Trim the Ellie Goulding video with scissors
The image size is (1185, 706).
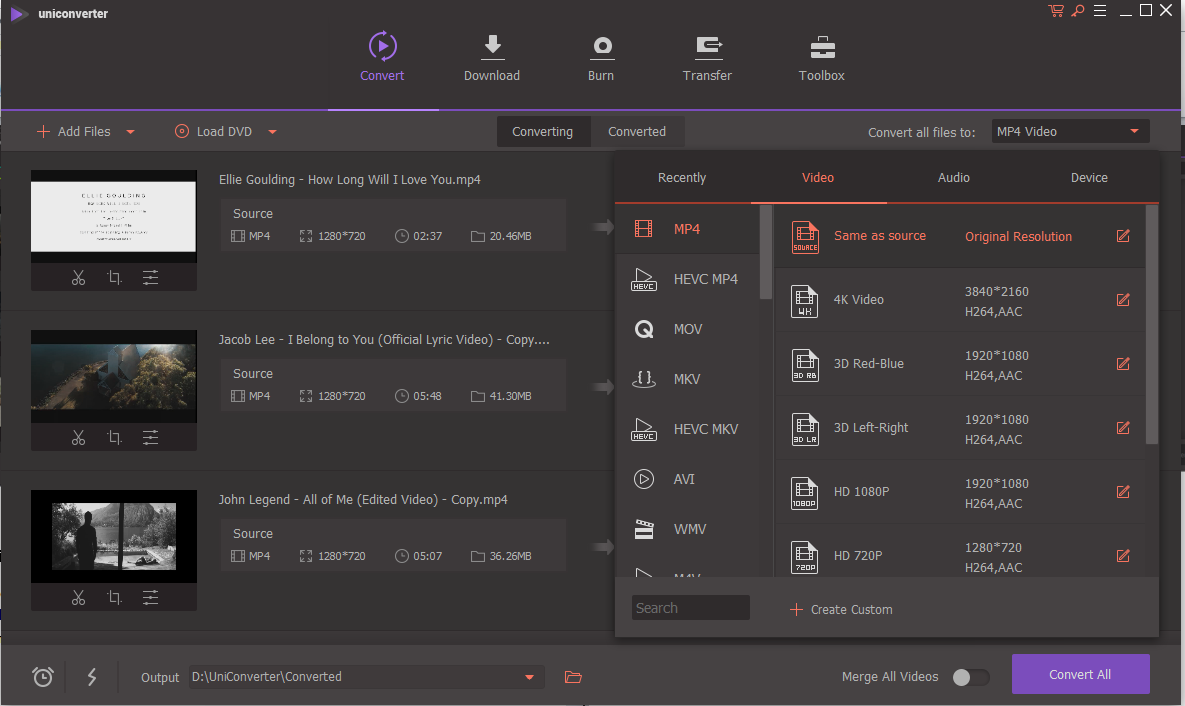79,277
